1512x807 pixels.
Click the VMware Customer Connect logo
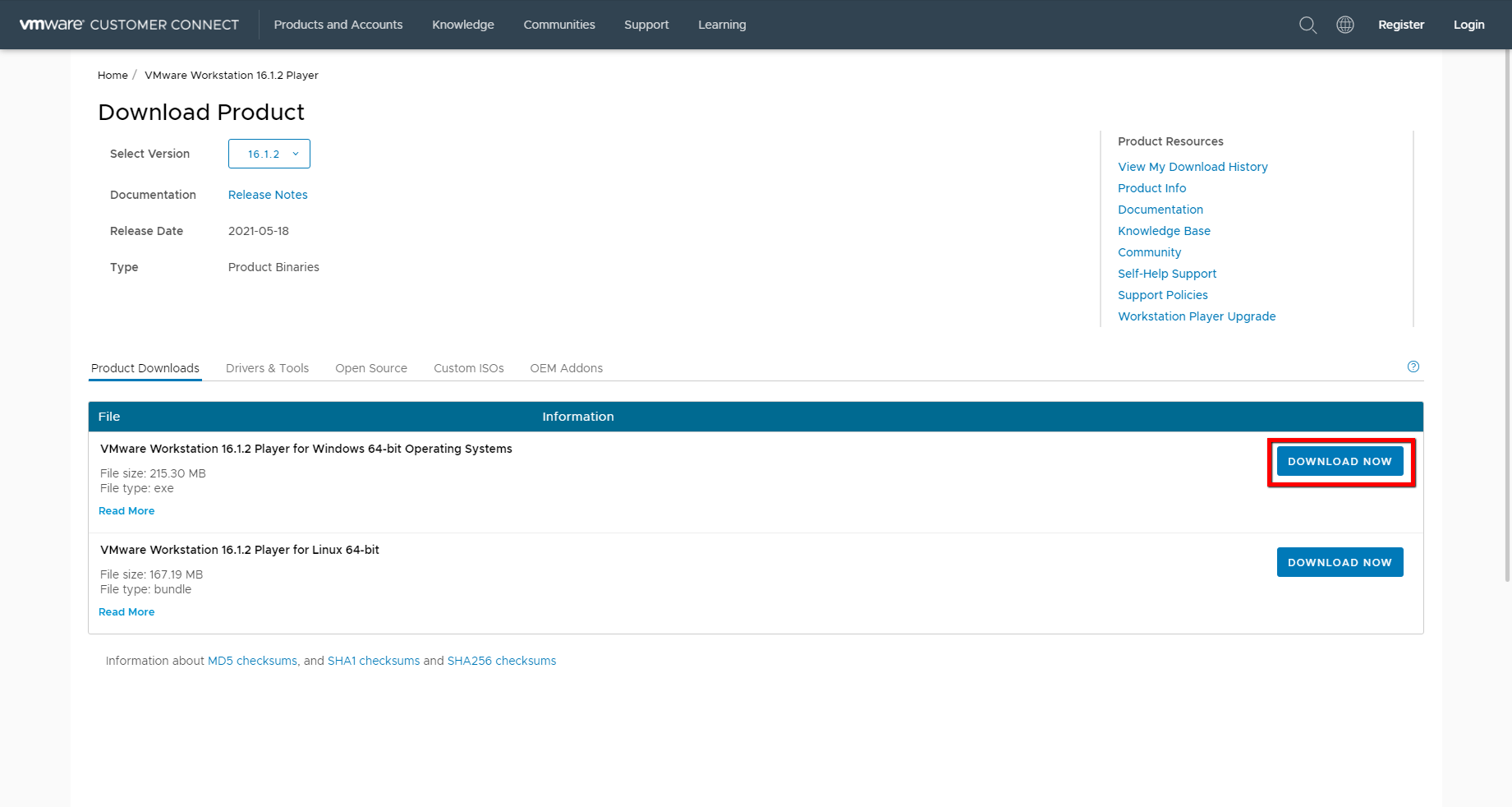click(x=129, y=25)
